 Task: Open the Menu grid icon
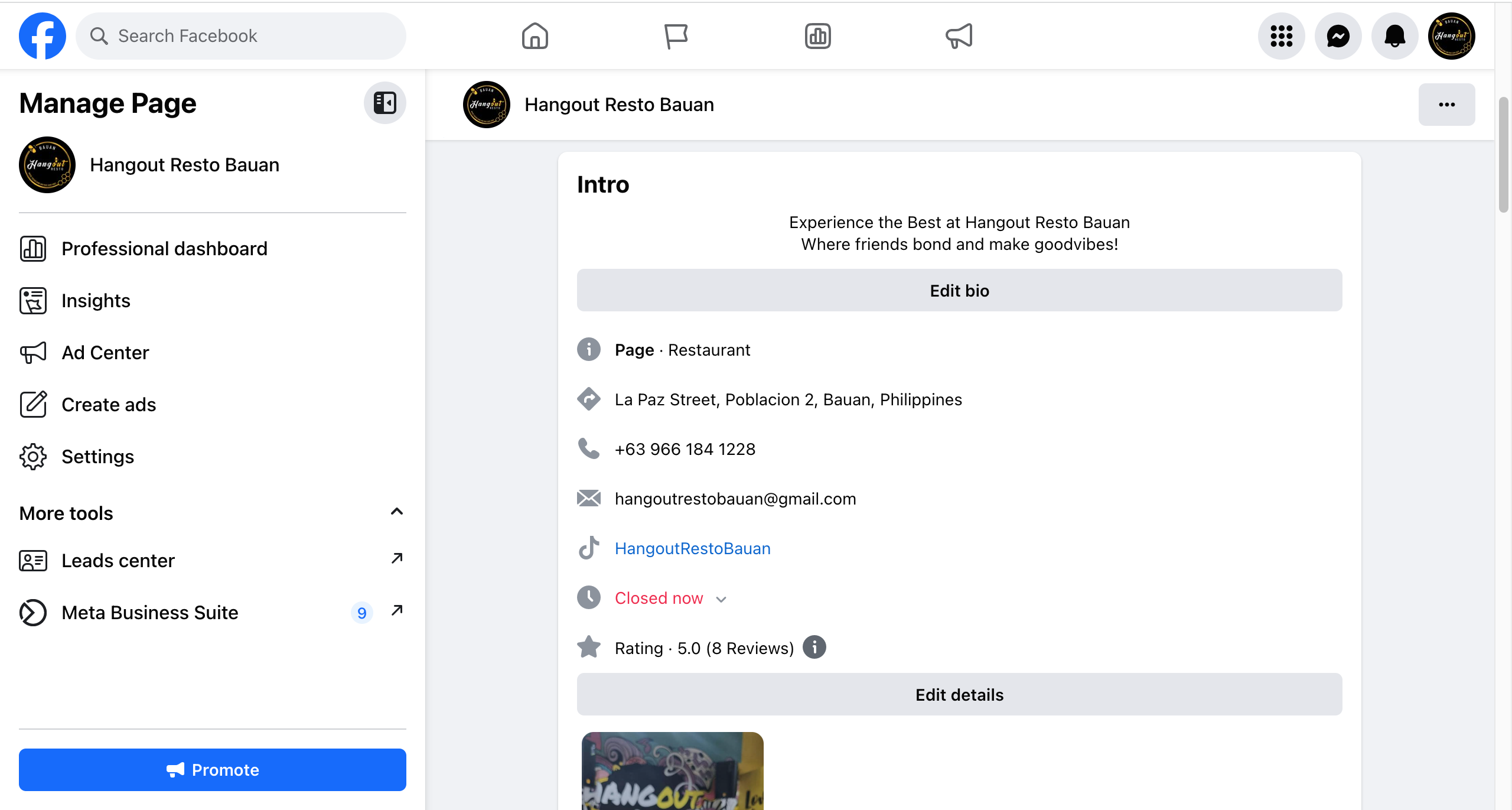coord(1282,36)
